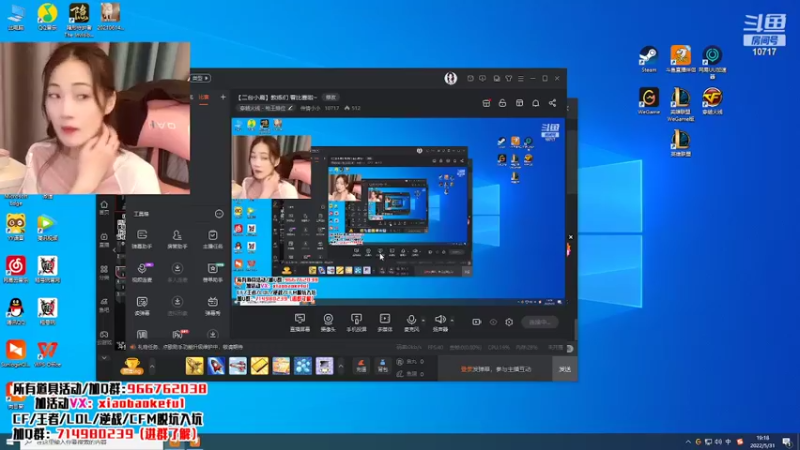Open the bell notification icon in header
The width and height of the screenshot is (800, 450).
point(536,103)
